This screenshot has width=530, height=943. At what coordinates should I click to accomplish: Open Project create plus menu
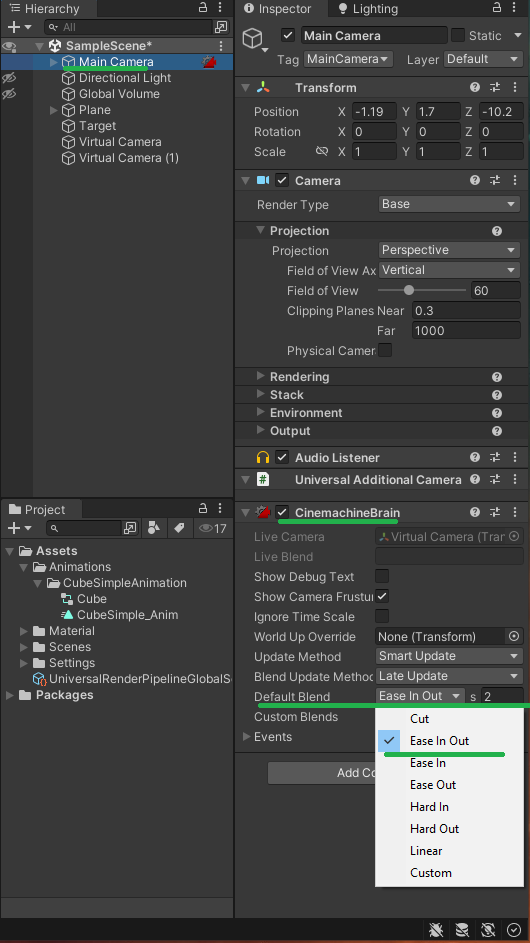coord(19,528)
